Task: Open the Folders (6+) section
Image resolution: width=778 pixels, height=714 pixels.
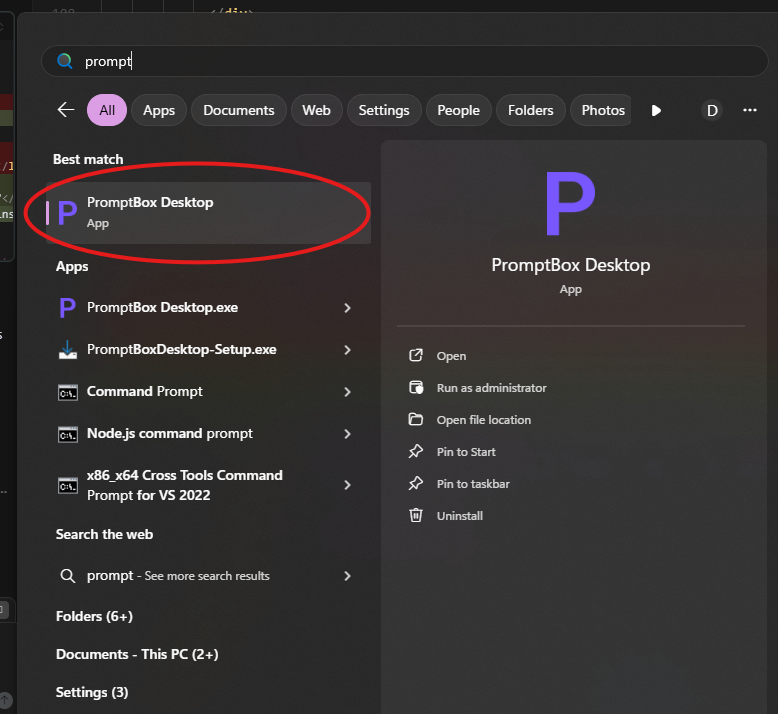Action: click(94, 616)
